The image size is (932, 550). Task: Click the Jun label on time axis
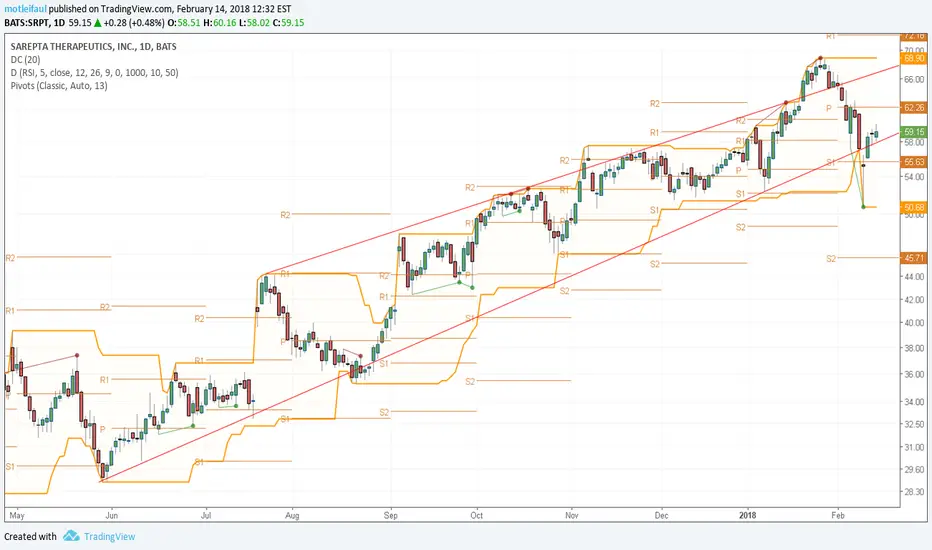coord(111,516)
